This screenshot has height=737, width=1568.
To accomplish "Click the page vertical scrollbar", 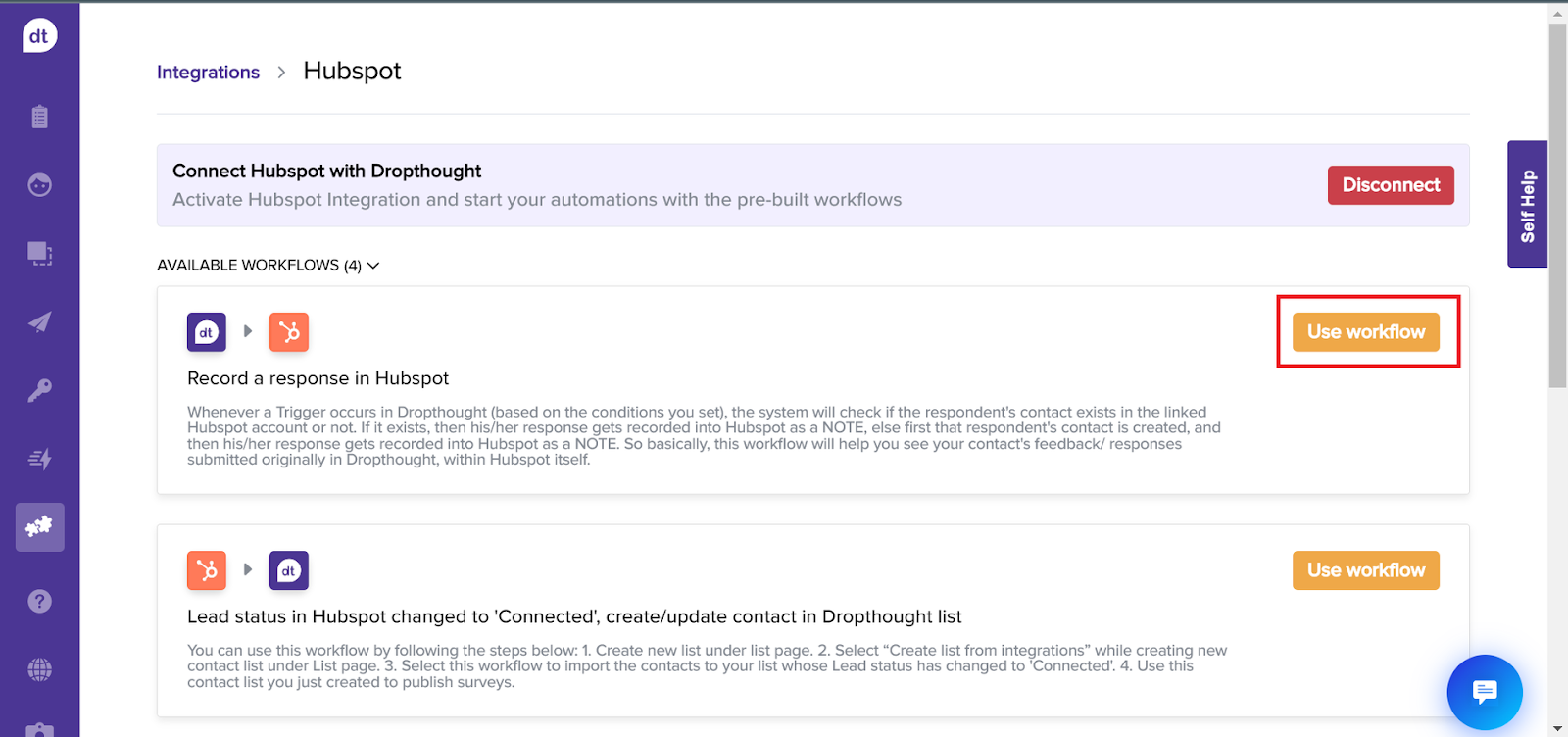I will tap(1557, 206).
